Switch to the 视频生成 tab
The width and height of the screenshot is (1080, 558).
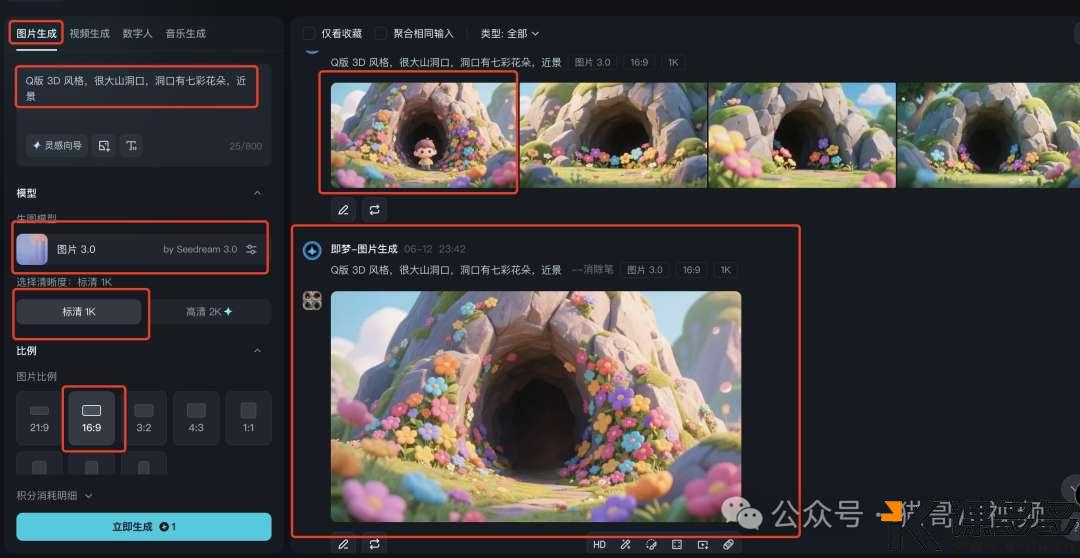[89, 33]
